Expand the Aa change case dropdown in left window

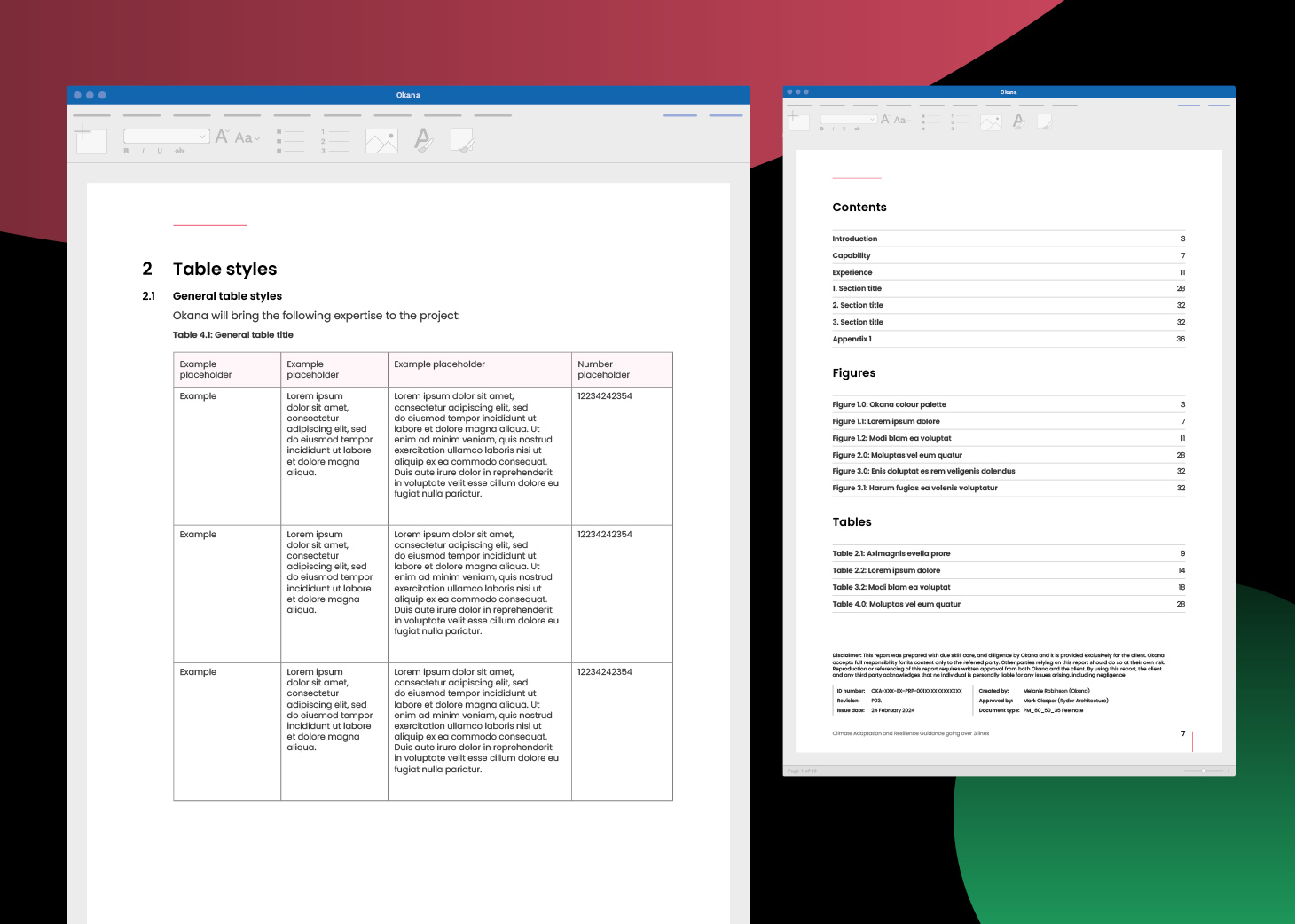coord(247,138)
